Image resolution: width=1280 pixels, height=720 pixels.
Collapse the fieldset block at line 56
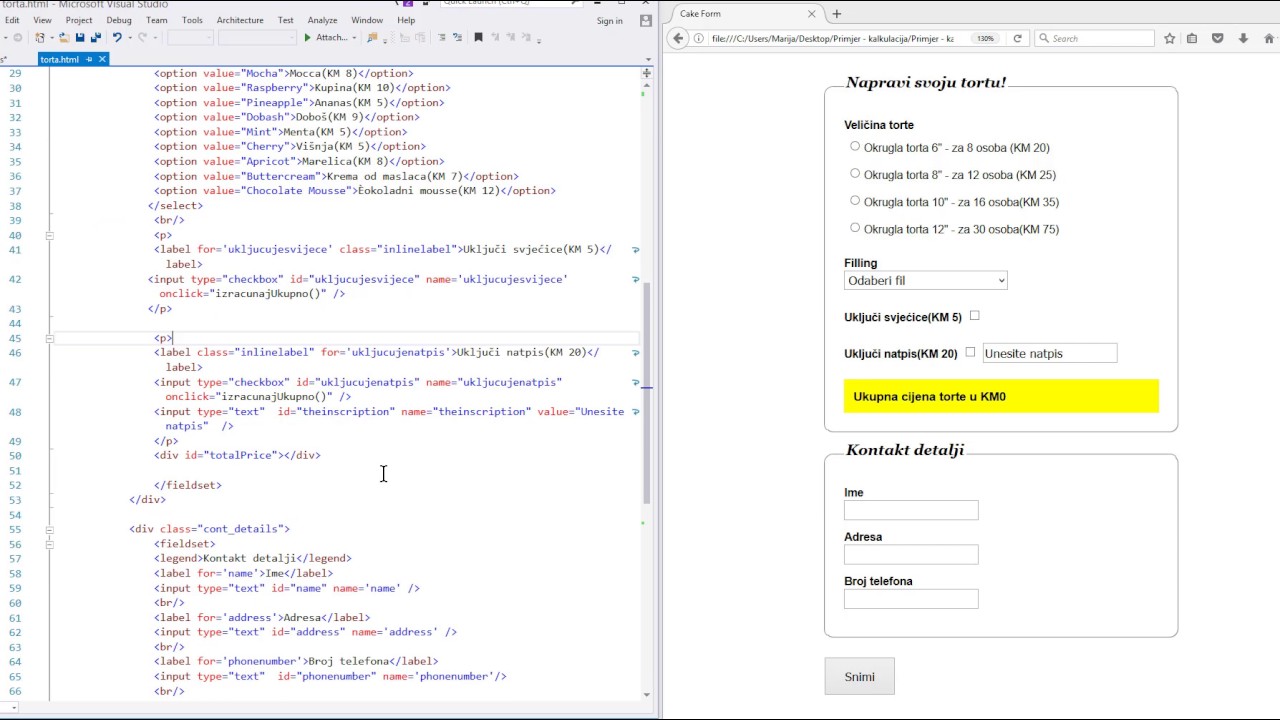click(49, 544)
